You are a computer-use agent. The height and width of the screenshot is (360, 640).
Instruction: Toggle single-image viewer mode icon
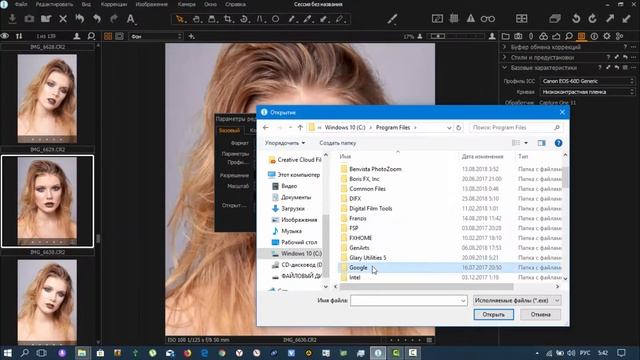(119, 36)
